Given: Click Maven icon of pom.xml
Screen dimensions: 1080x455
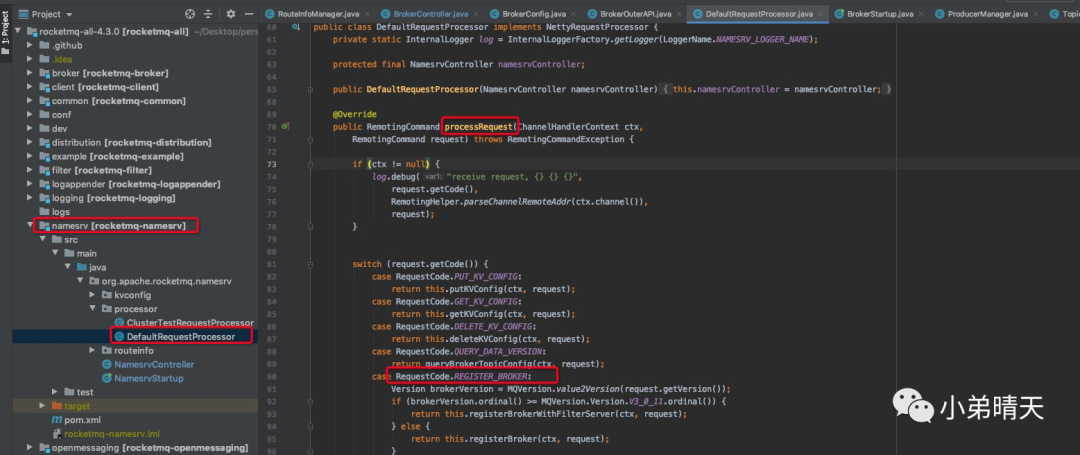Looking at the screenshot, I should tap(57, 420).
